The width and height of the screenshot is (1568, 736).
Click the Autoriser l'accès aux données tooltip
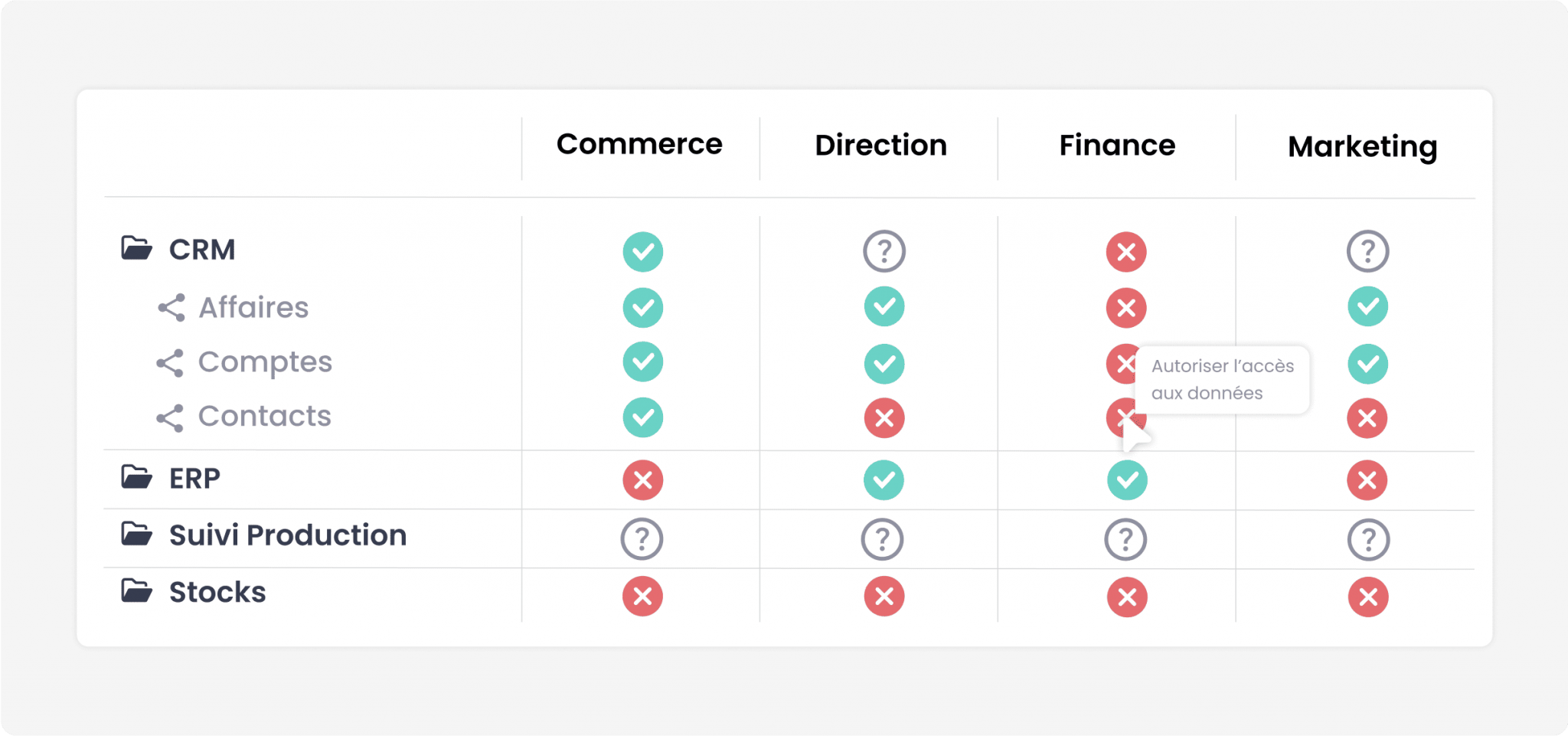point(1223,380)
